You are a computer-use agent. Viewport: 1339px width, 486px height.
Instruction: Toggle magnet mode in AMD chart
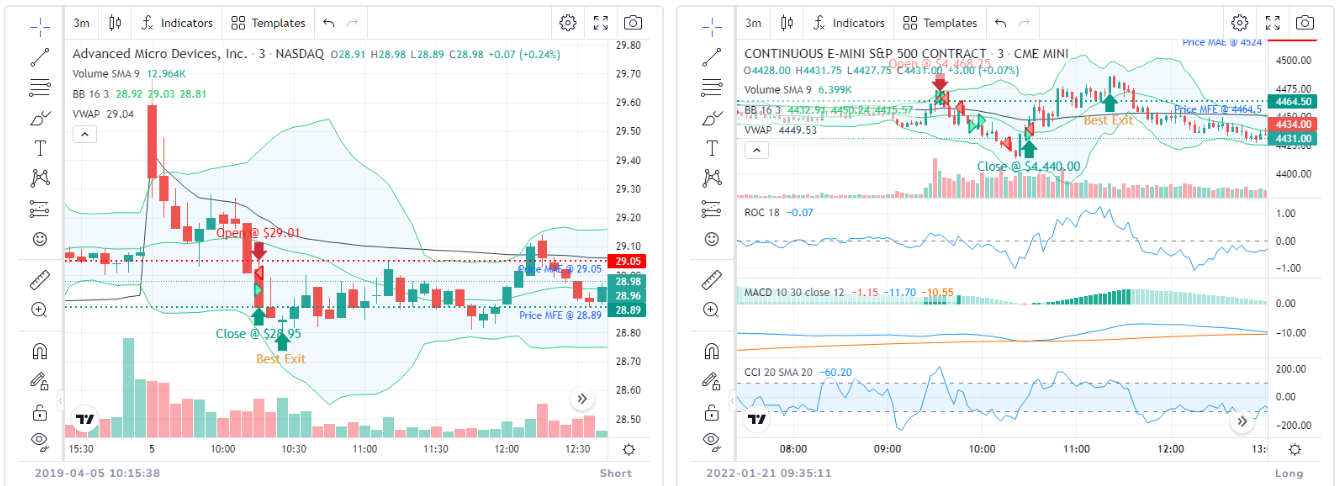tap(40, 351)
